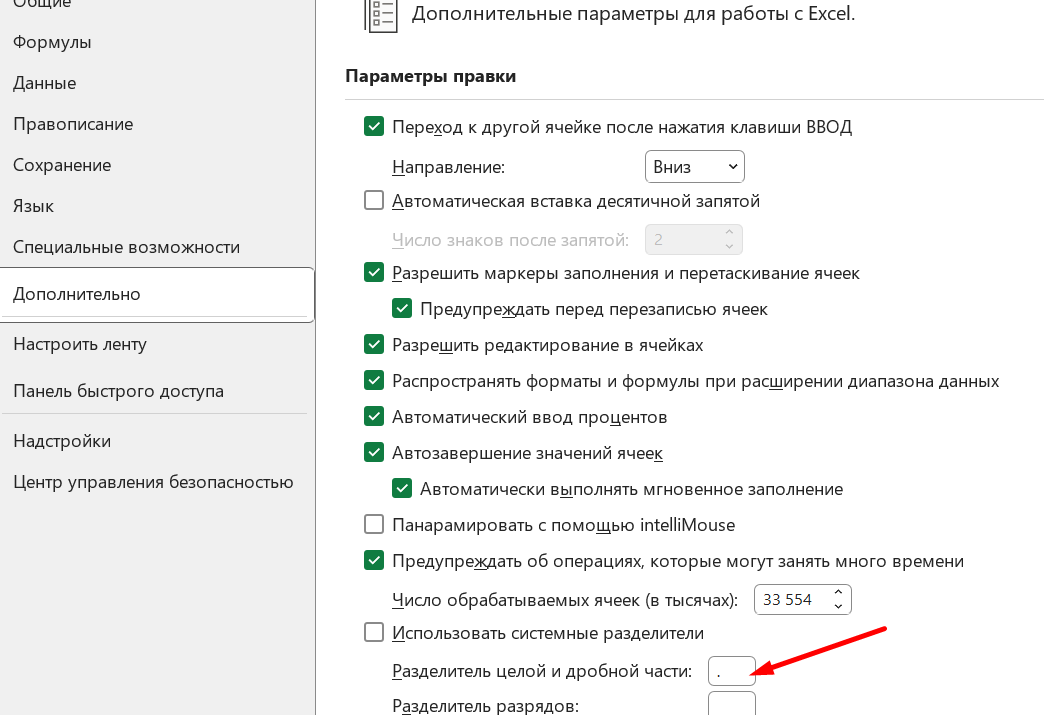Toggle Разрешить маркеры заполнения и перетаскивание ячеек
The width and height of the screenshot is (1044, 715).
coord(374,272)
